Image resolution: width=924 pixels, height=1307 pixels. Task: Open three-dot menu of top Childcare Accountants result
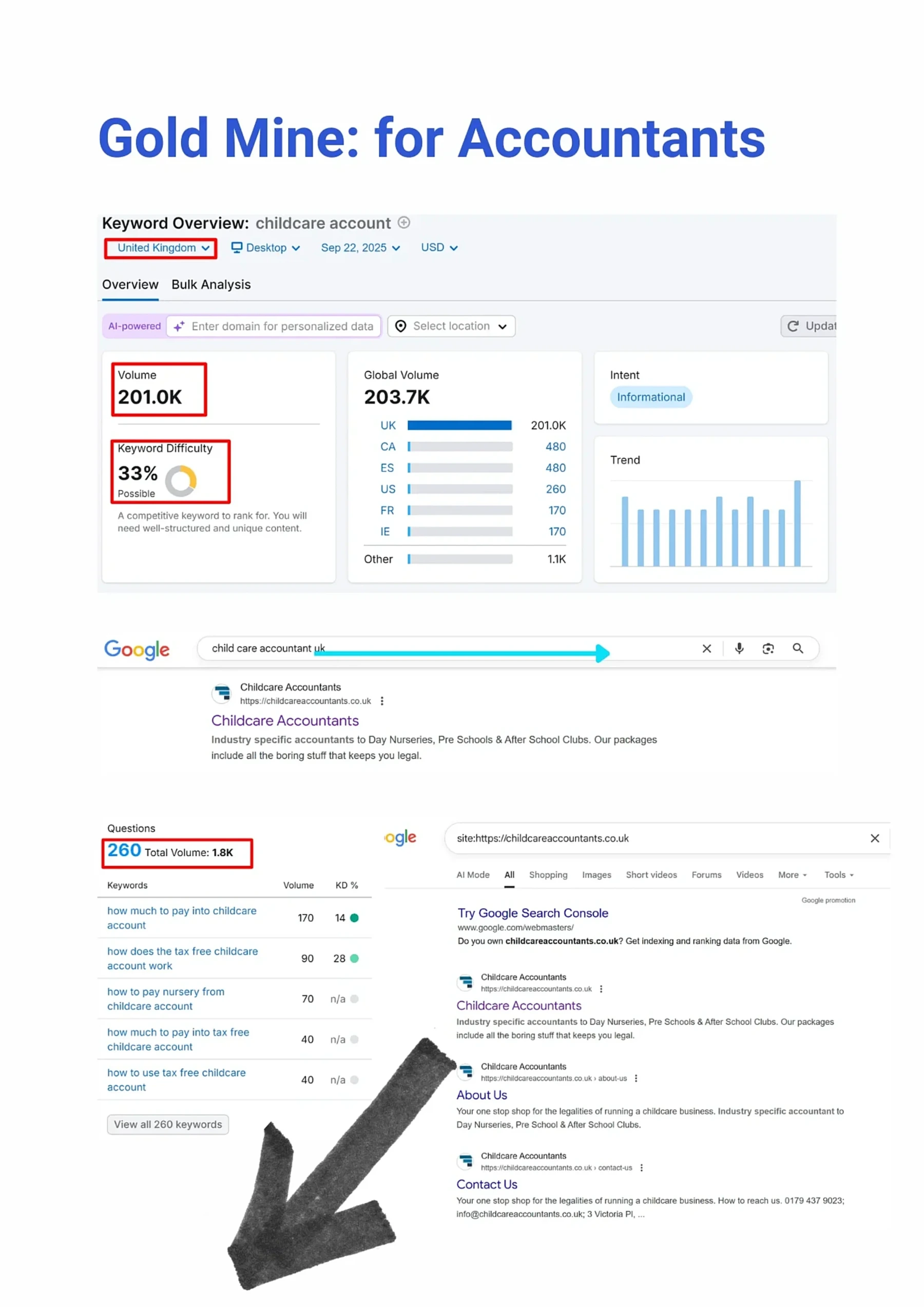(382, 701)
